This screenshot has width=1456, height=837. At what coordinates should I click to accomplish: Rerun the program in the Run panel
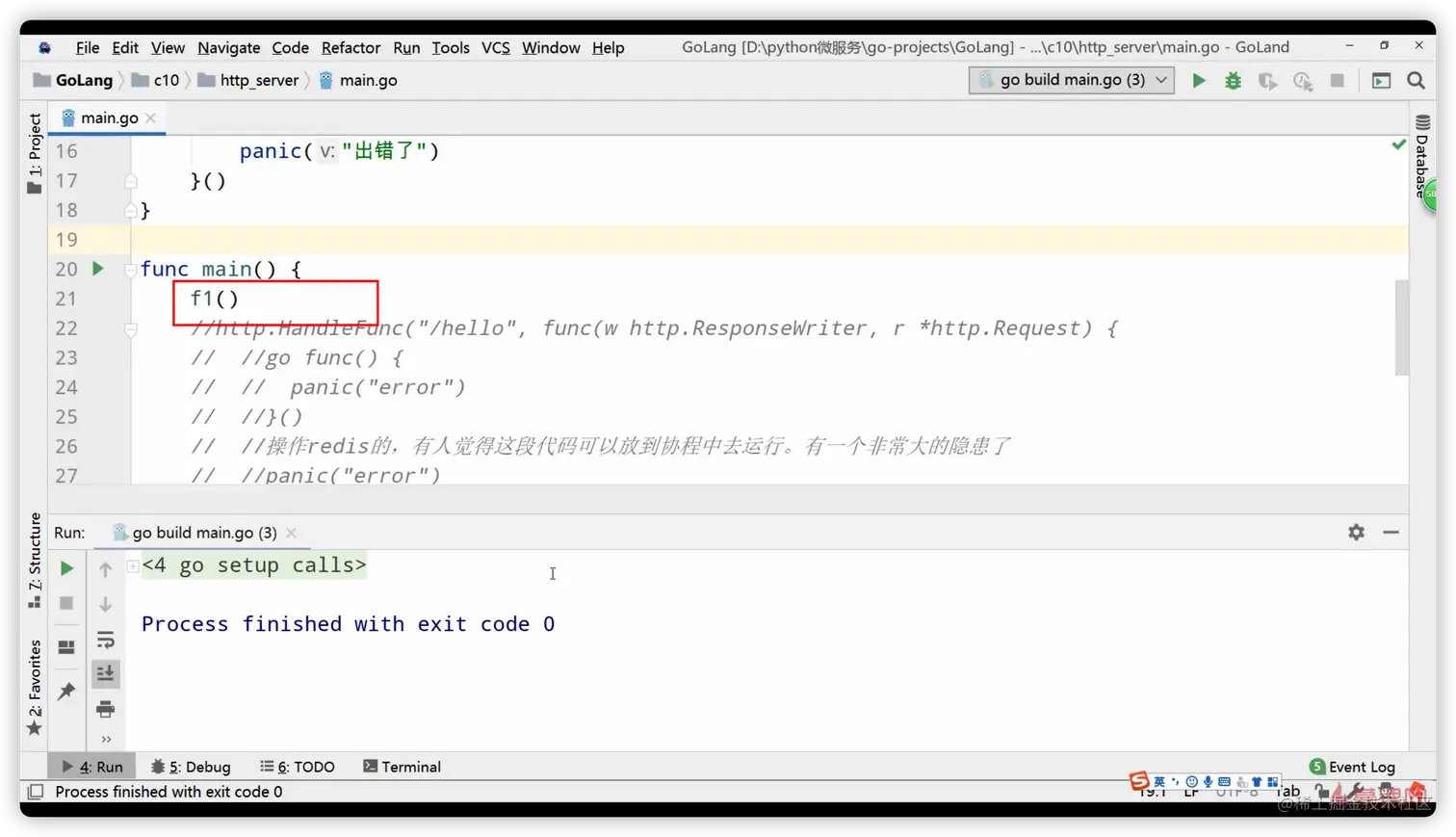coord(66,568)
